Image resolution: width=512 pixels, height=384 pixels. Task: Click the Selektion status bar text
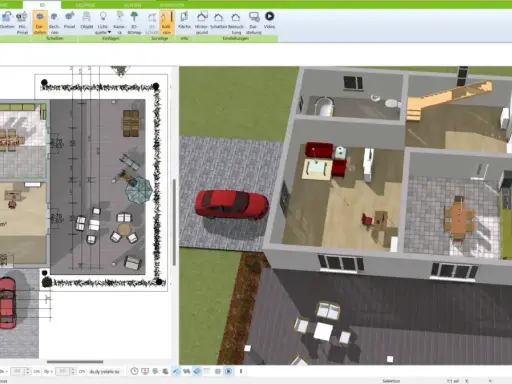point(391,381)
